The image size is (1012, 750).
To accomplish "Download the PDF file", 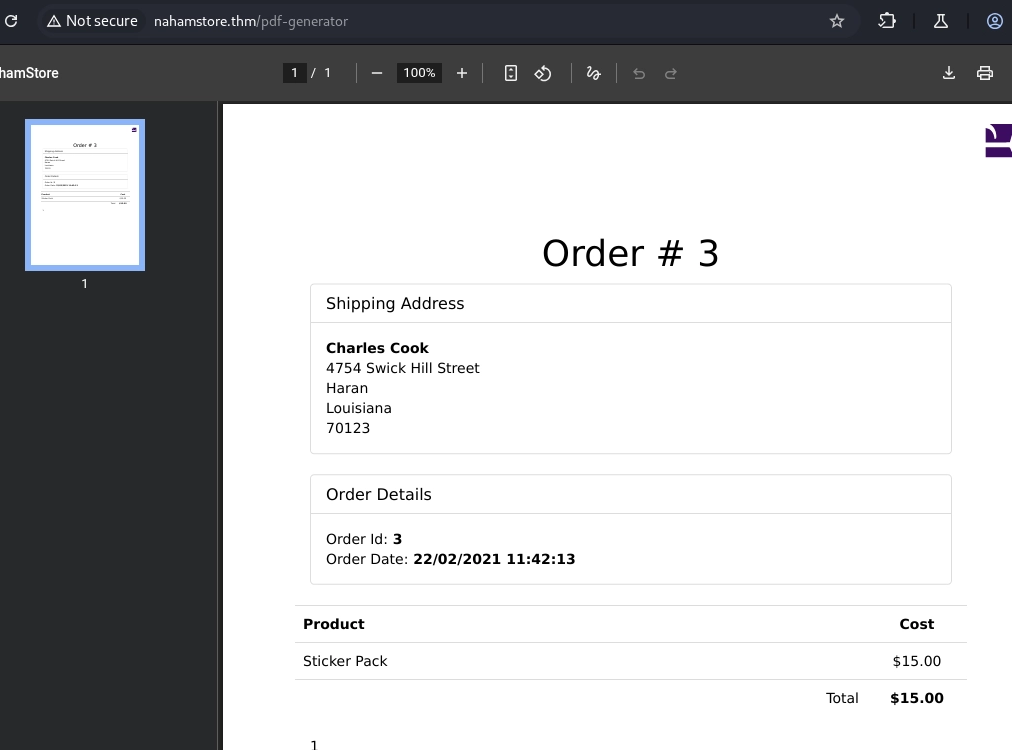I will coord(949,73).
